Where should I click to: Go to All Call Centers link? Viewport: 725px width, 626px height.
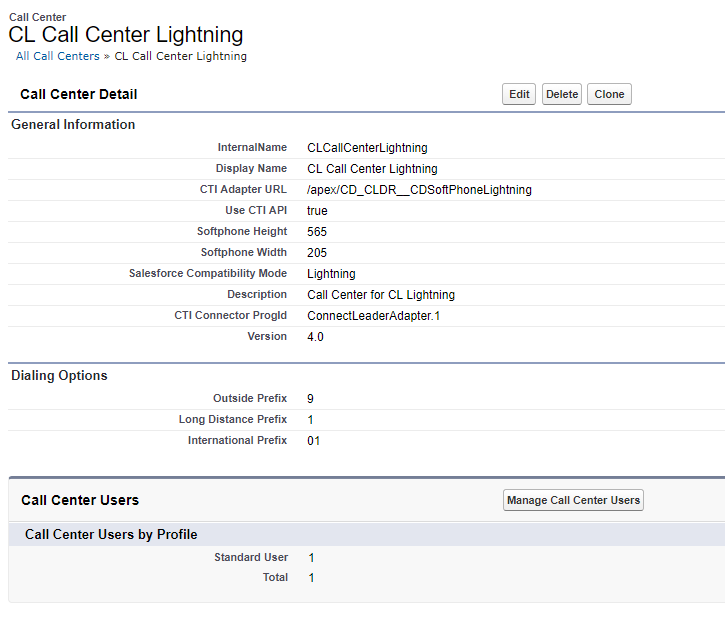point(58,56)
